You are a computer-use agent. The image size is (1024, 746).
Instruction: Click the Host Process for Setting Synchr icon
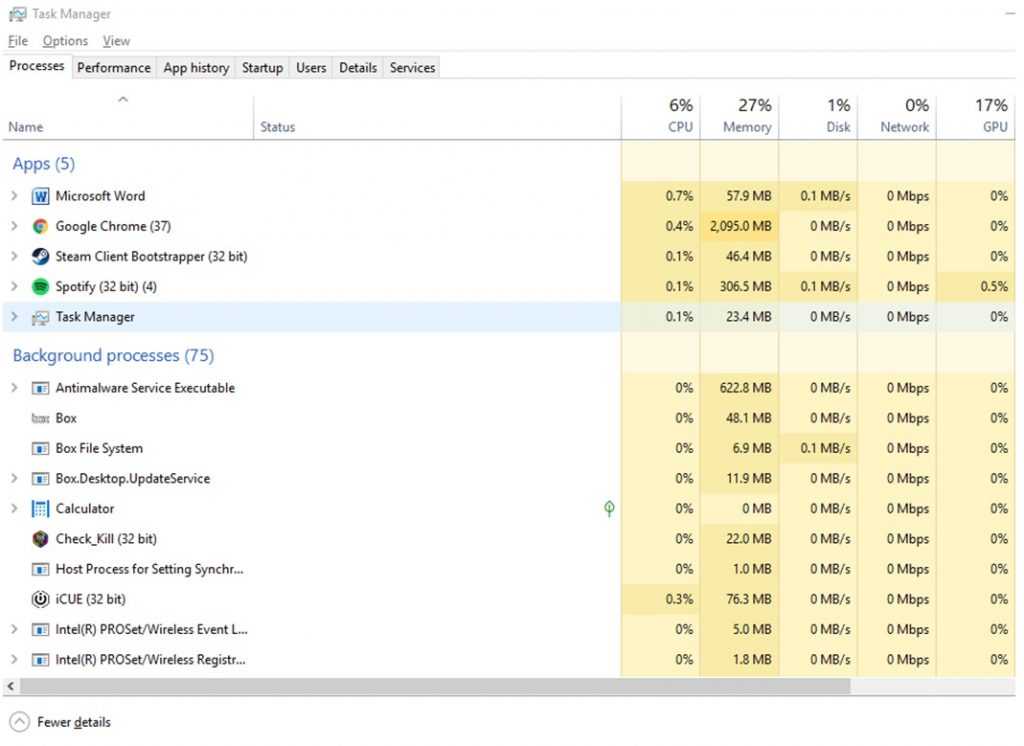coord(40,569)
